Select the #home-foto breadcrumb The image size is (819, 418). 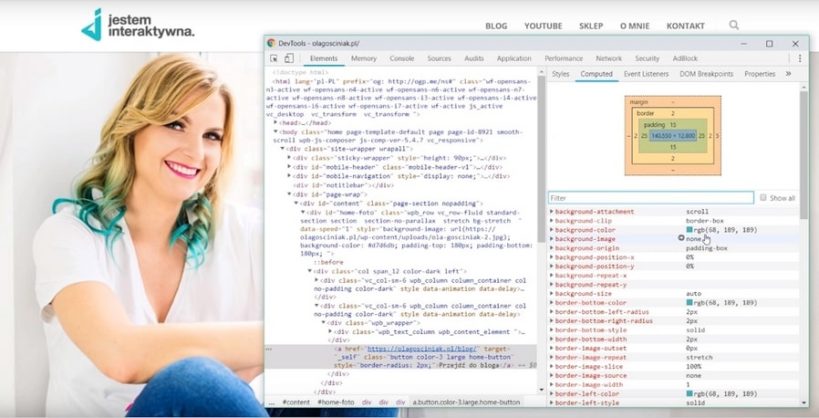click(336, 402)
